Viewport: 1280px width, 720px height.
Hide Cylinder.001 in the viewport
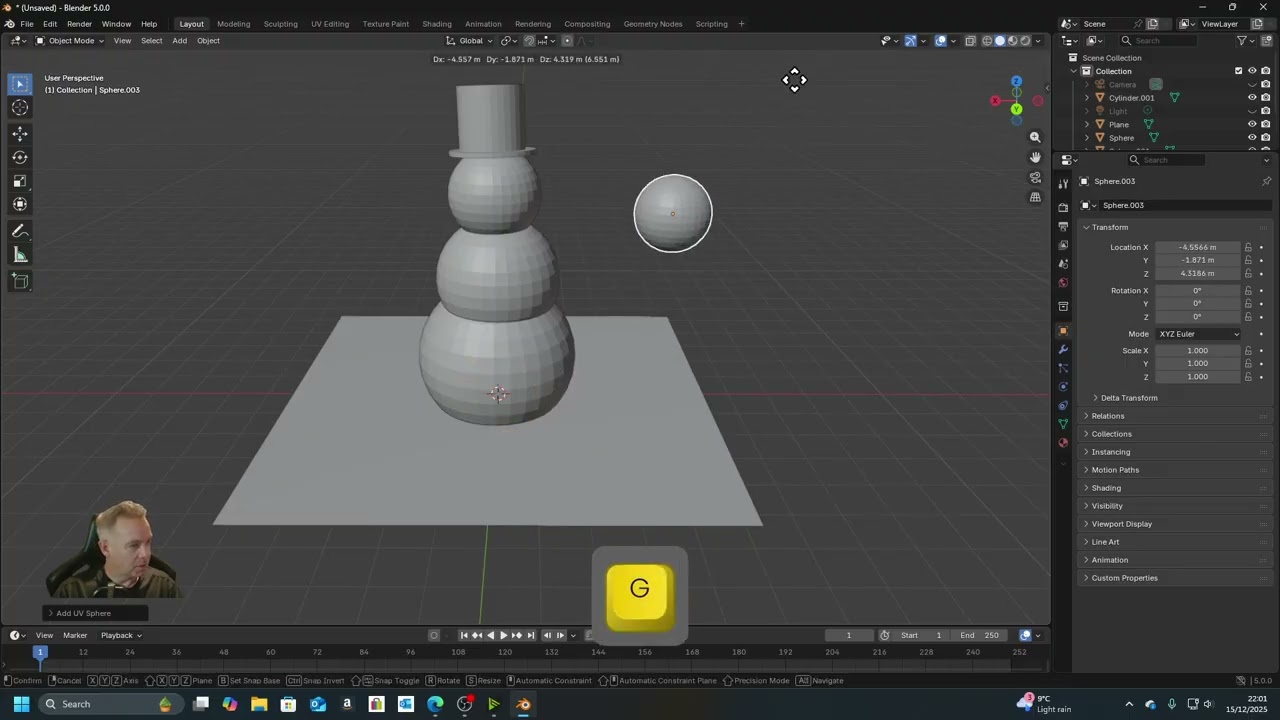1251,98
